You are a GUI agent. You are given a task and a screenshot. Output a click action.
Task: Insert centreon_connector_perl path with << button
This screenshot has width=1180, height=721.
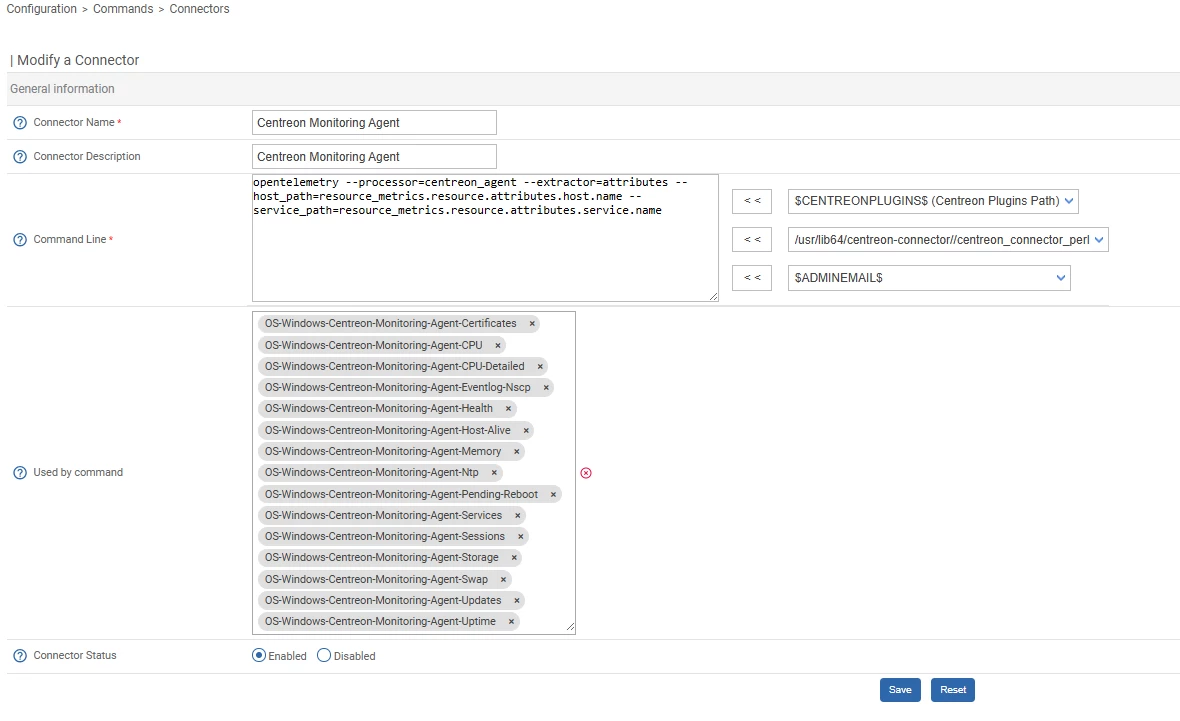tap(752, 239)
